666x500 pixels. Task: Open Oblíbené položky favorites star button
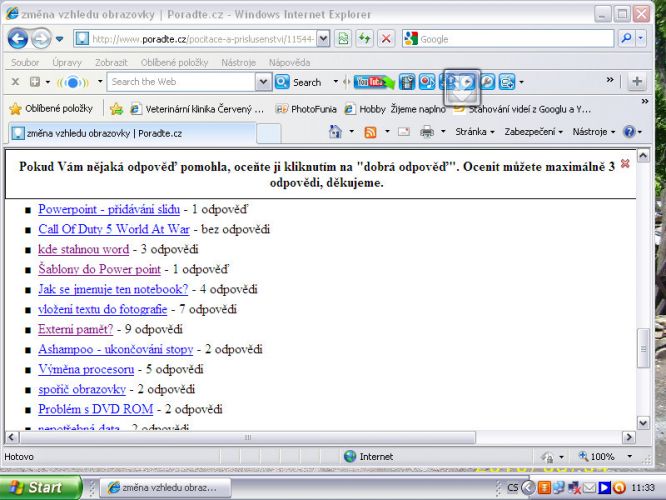(x=51, y=109)
